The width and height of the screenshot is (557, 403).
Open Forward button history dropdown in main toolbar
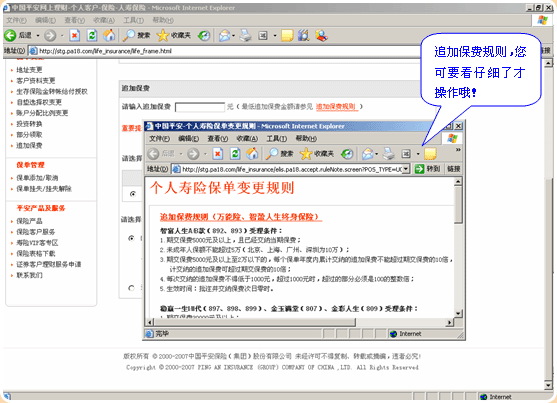coord(61,36)
